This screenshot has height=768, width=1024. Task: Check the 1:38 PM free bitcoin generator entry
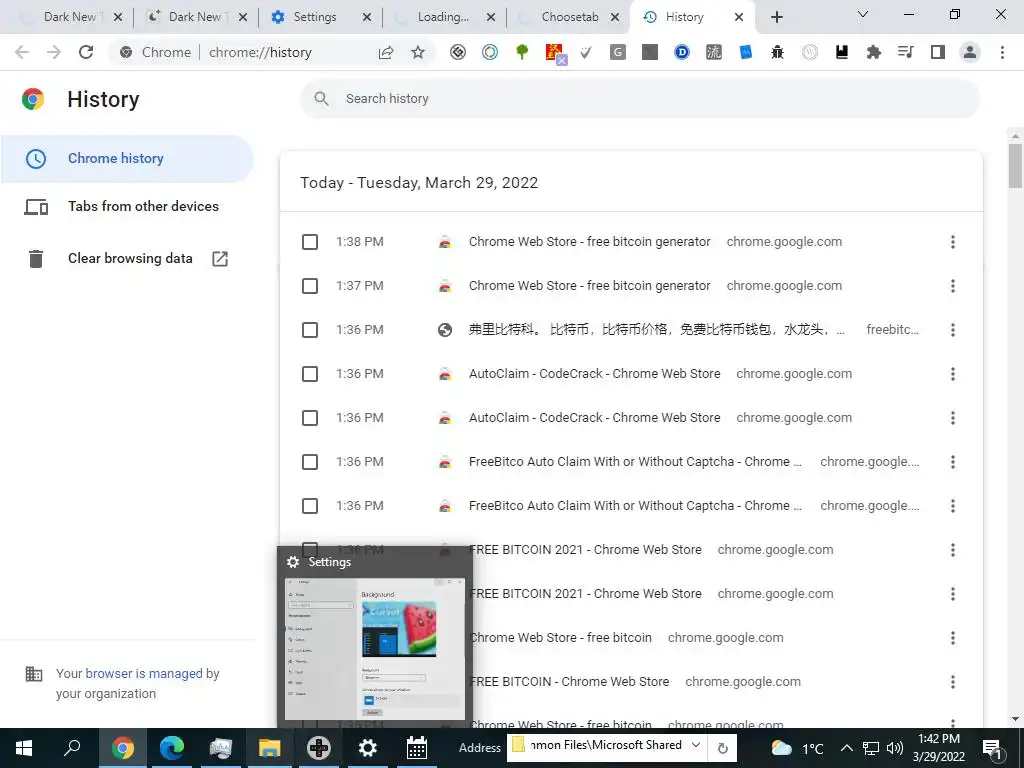pyautogui.click(x=310, y=242)
